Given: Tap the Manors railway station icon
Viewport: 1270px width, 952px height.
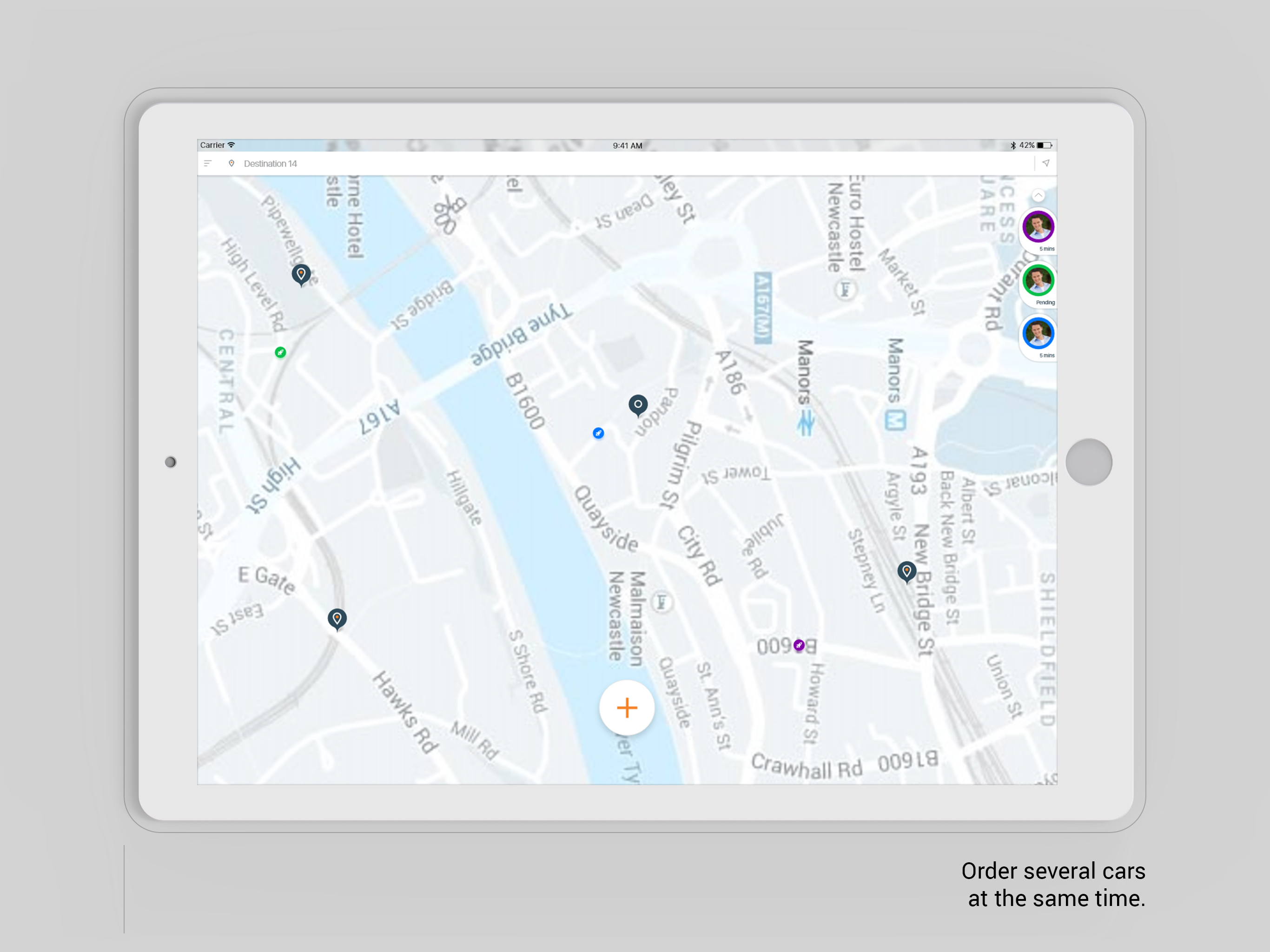Looking at the screenshot, I should (806, 424).
